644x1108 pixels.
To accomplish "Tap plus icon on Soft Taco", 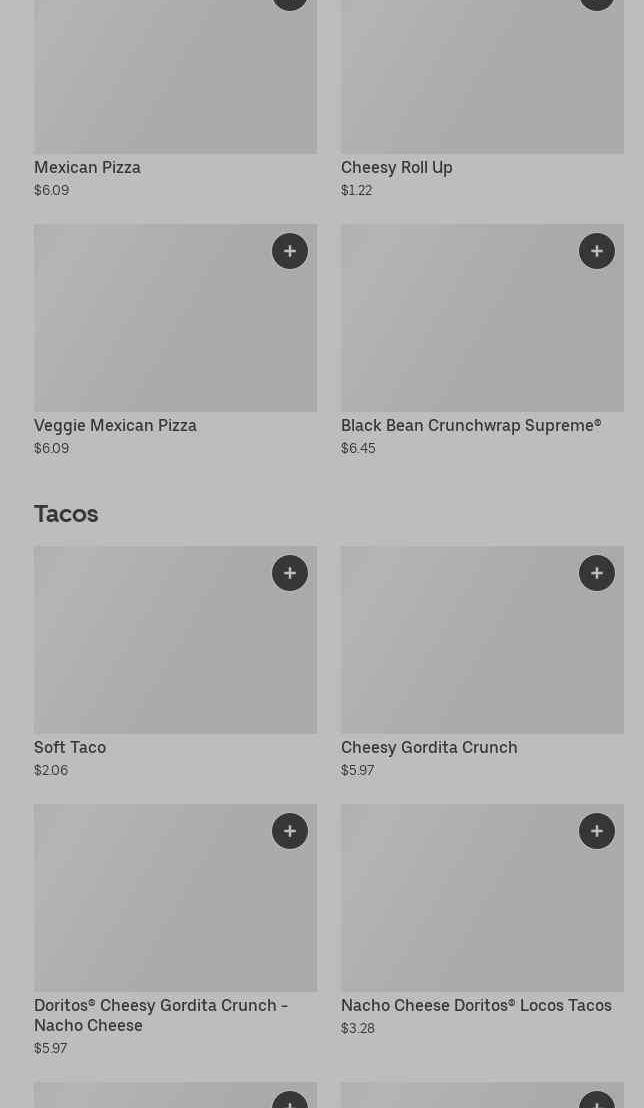I will (290, 573).
